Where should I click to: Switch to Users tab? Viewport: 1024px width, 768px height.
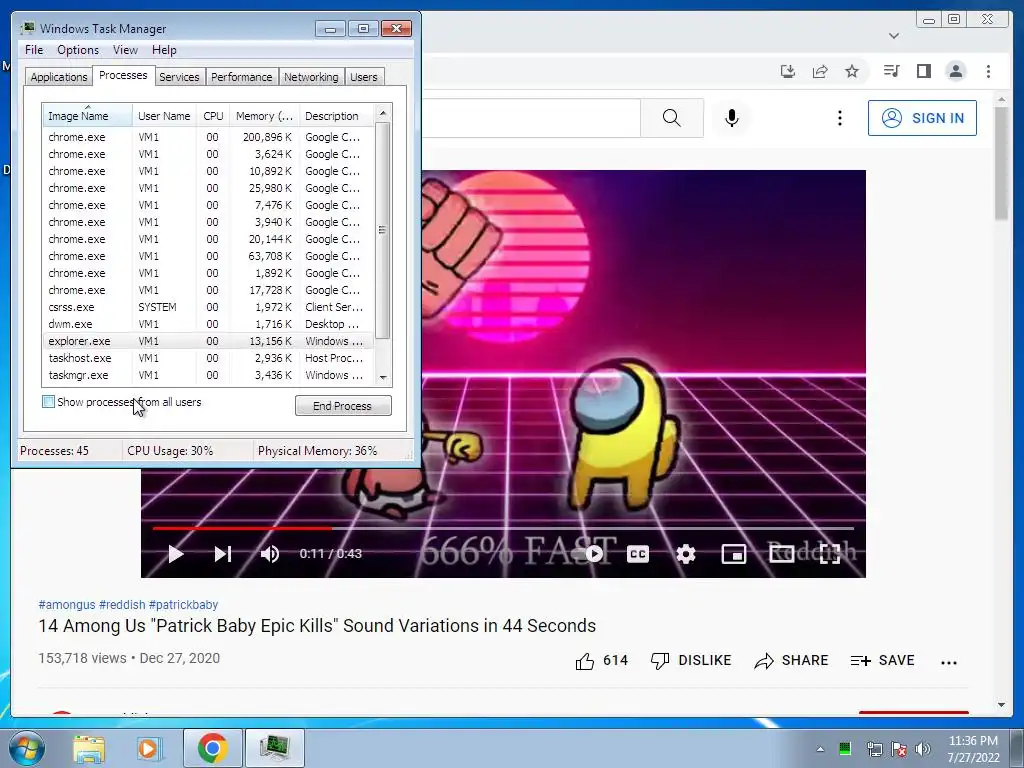(x=363, y=77)
